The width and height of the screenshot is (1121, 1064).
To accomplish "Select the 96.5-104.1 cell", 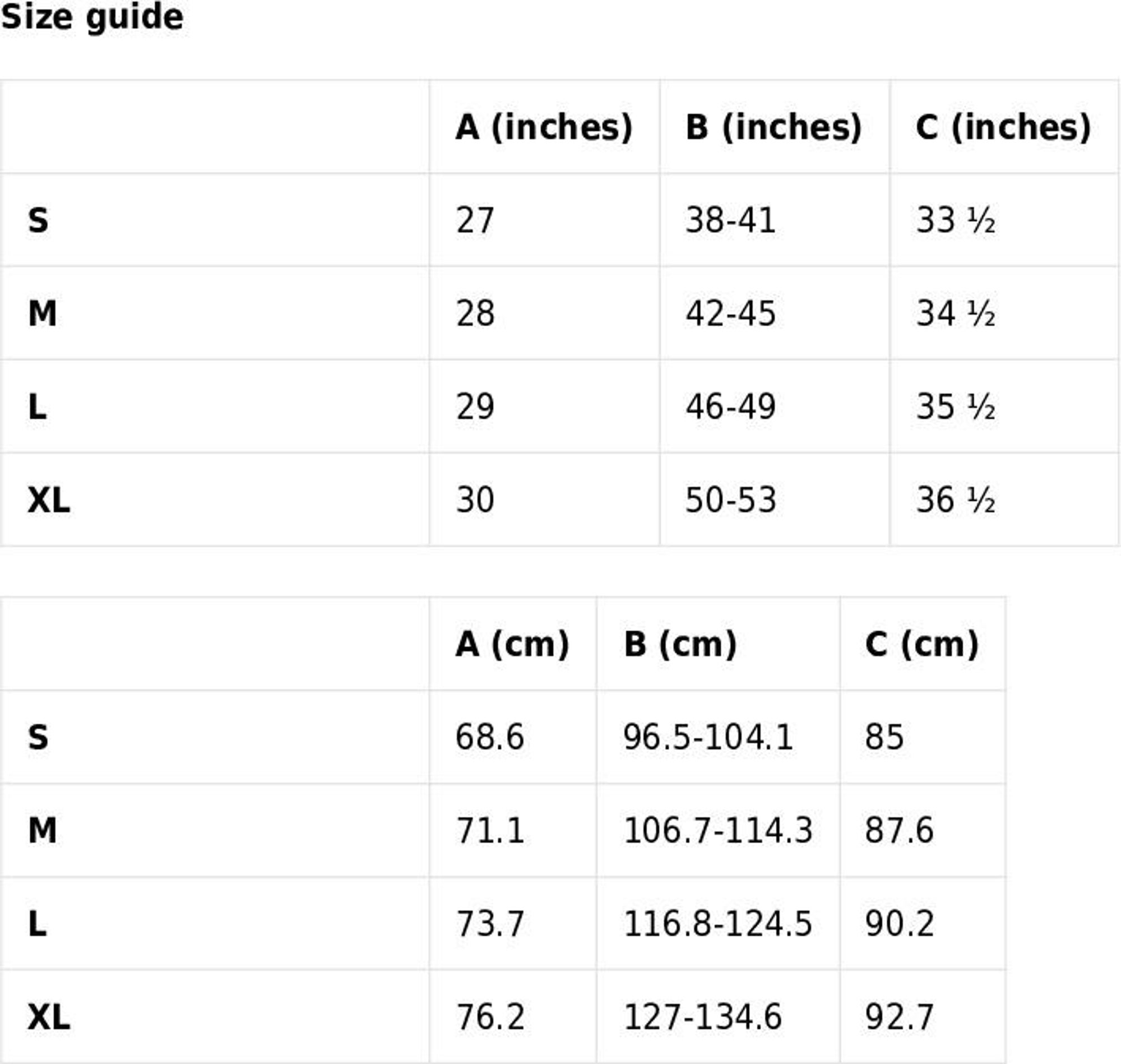I will (x=708, y=738).
